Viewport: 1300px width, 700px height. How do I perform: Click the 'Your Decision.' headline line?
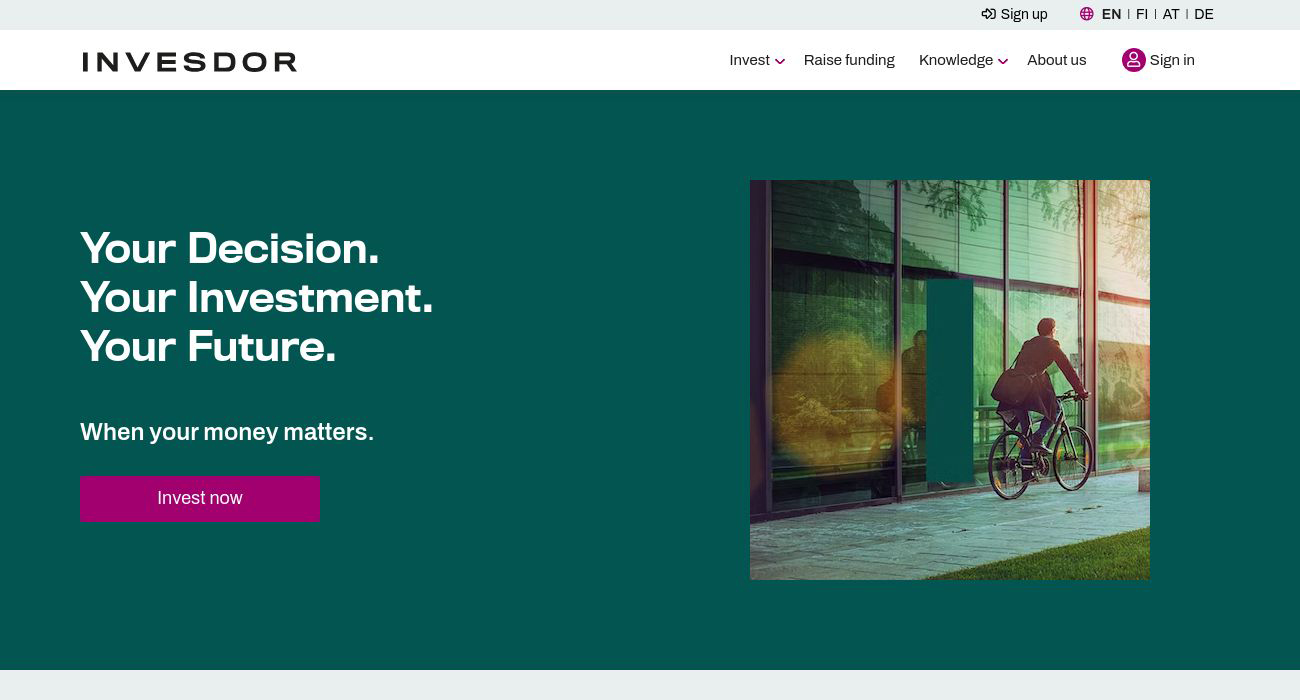(x=230, y=248)
